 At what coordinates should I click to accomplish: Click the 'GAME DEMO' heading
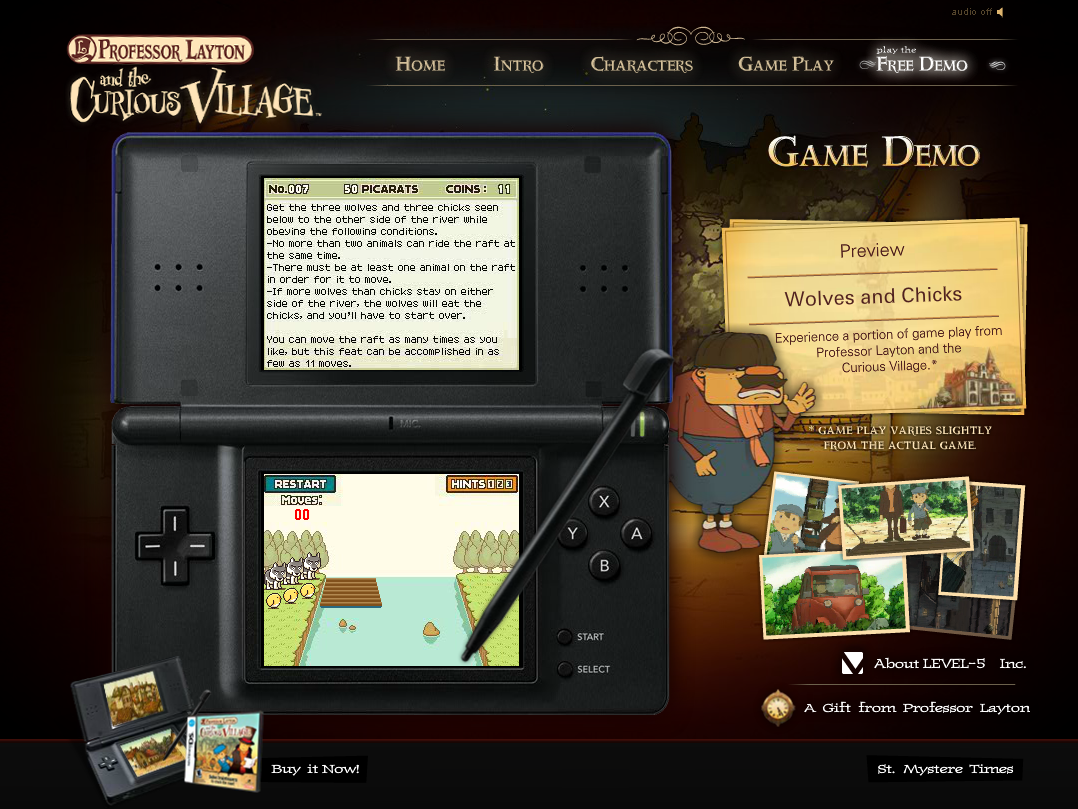pyautogui.click(x=873, y=153)
